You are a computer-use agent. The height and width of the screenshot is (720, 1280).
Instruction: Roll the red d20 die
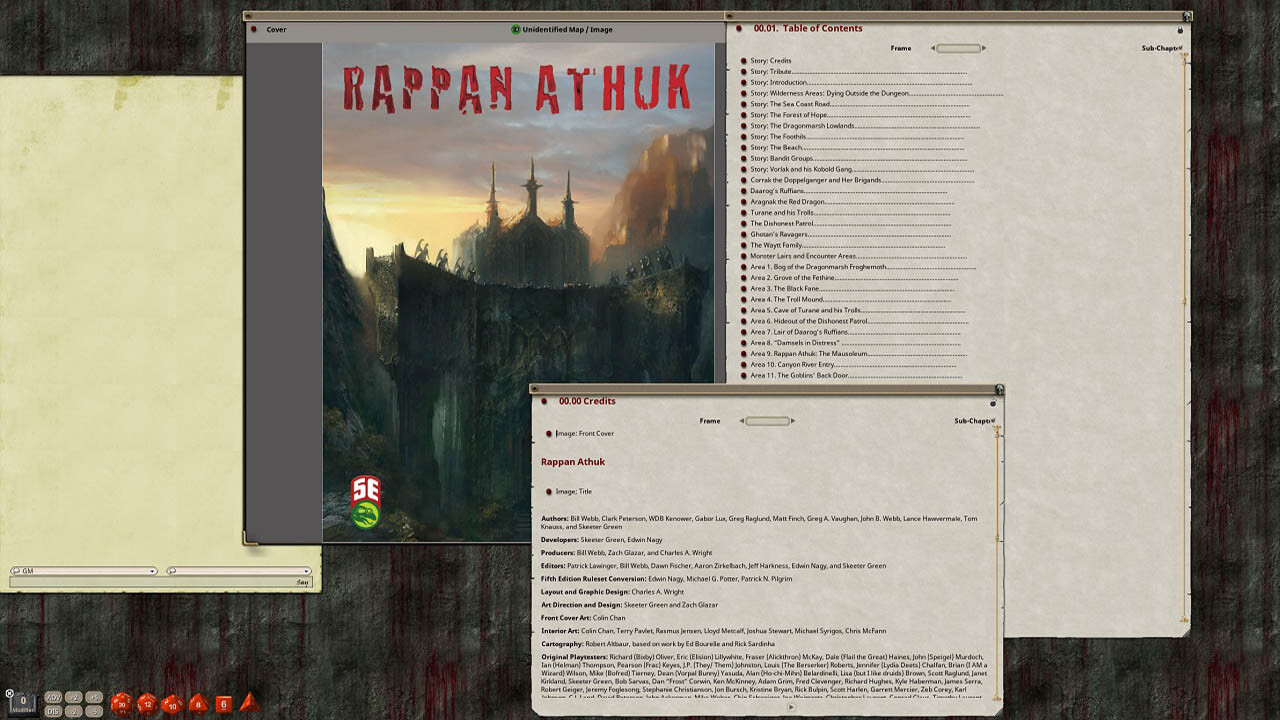(x=120, y=703)
